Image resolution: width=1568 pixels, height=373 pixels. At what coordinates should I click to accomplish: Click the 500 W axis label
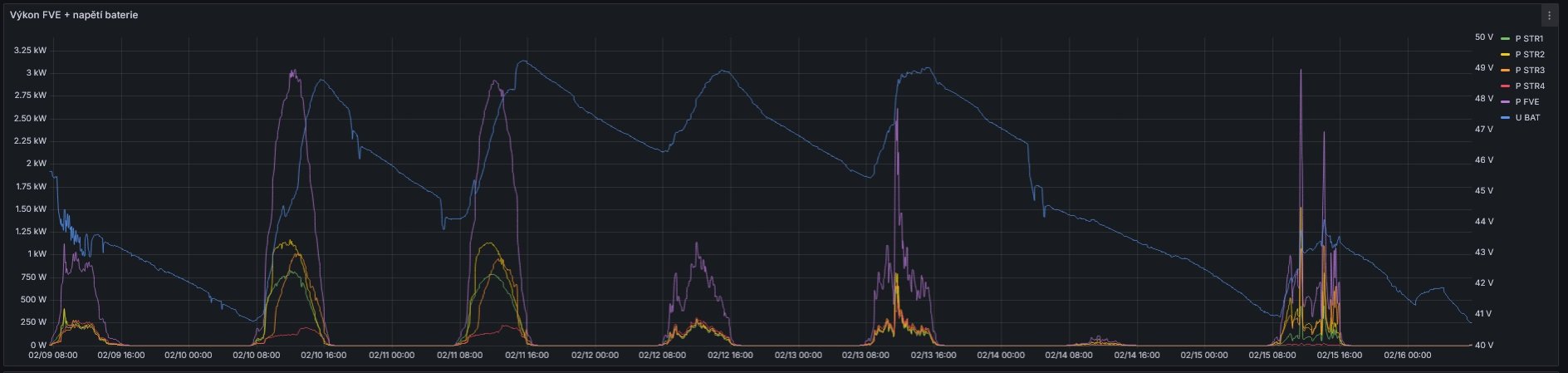pyautogui.click(x=34, y=299)
